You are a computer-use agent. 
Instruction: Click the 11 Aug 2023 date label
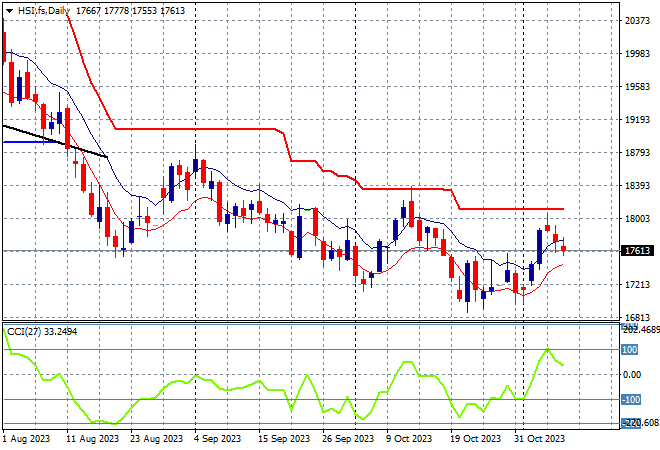point(93,439)
